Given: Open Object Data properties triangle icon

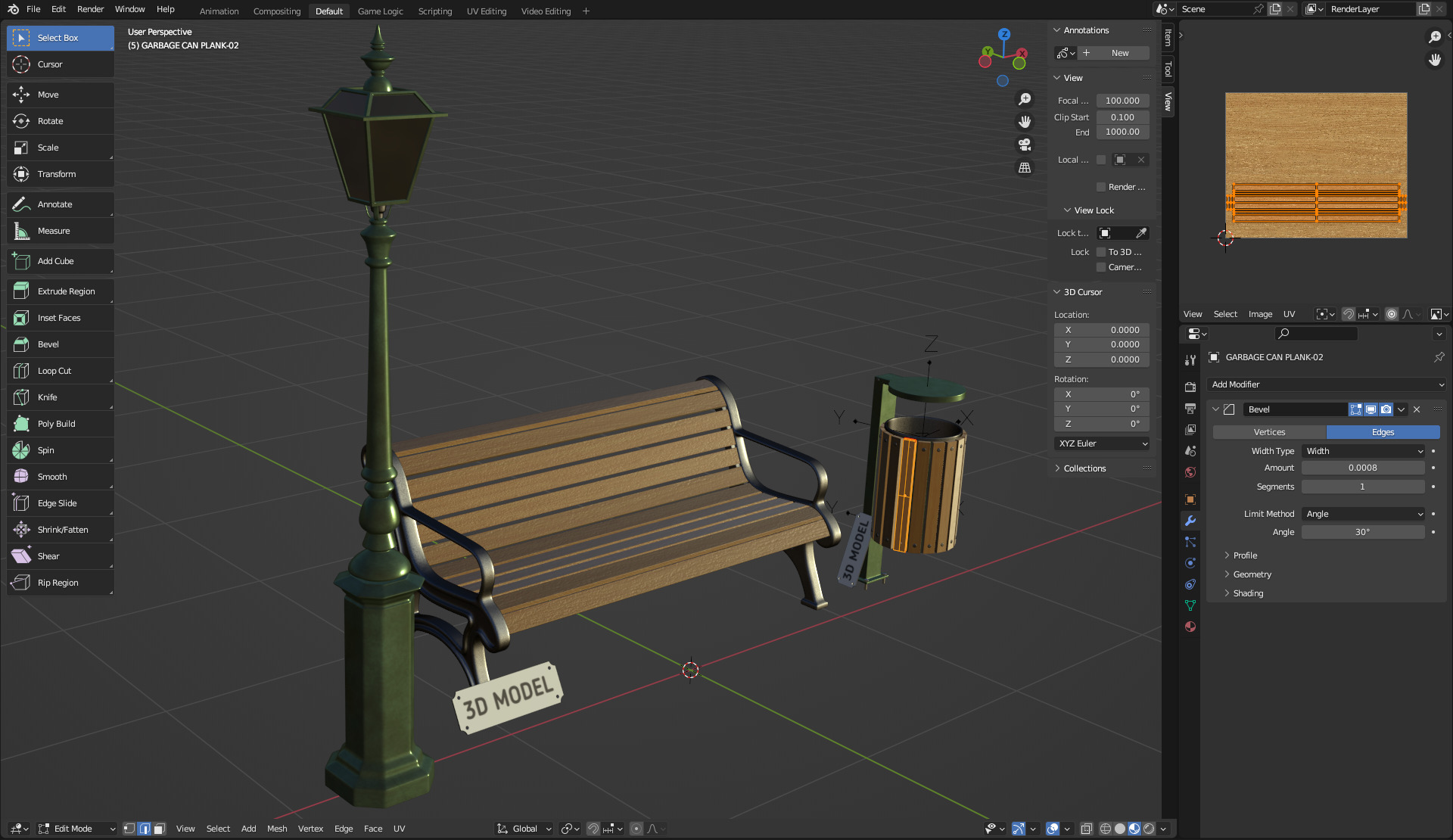Looking at the screenshot, I should coord(1190,605).
